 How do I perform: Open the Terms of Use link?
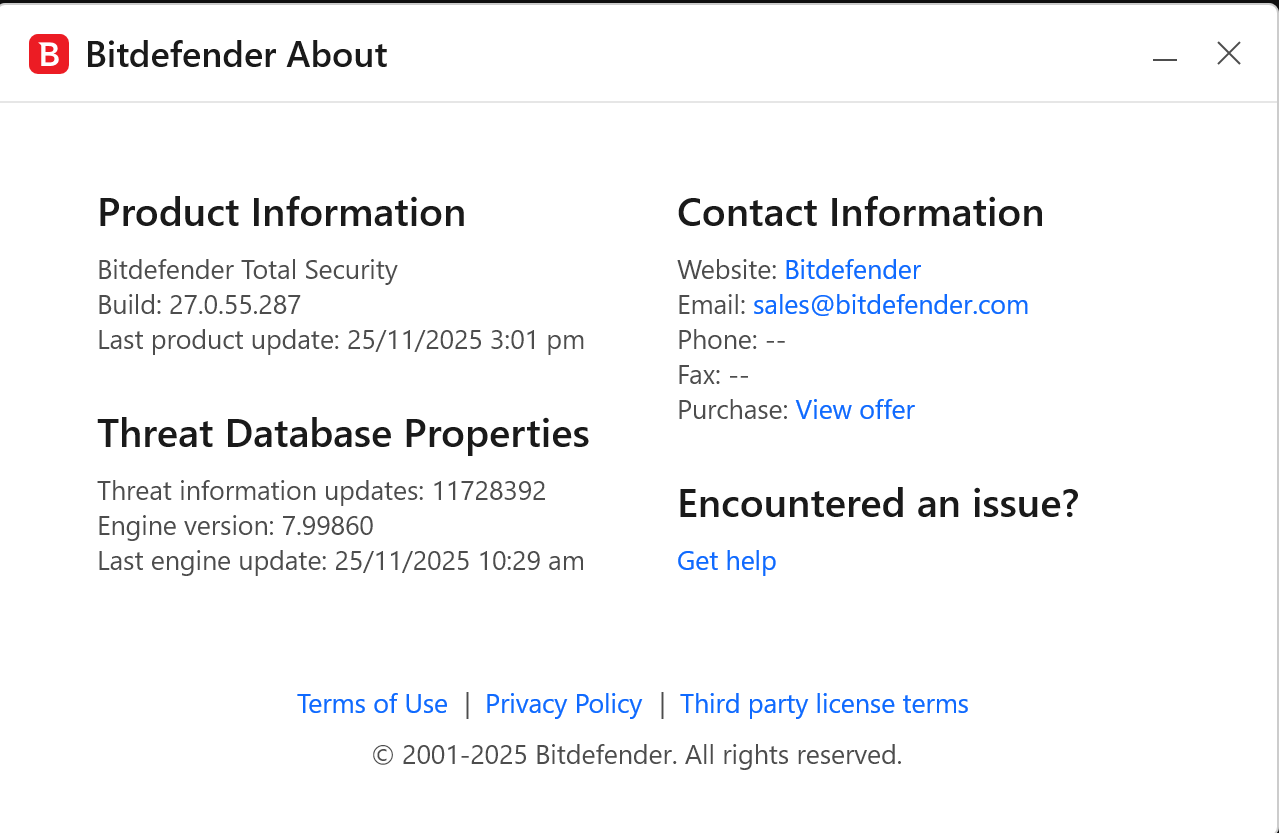point(372,704)
